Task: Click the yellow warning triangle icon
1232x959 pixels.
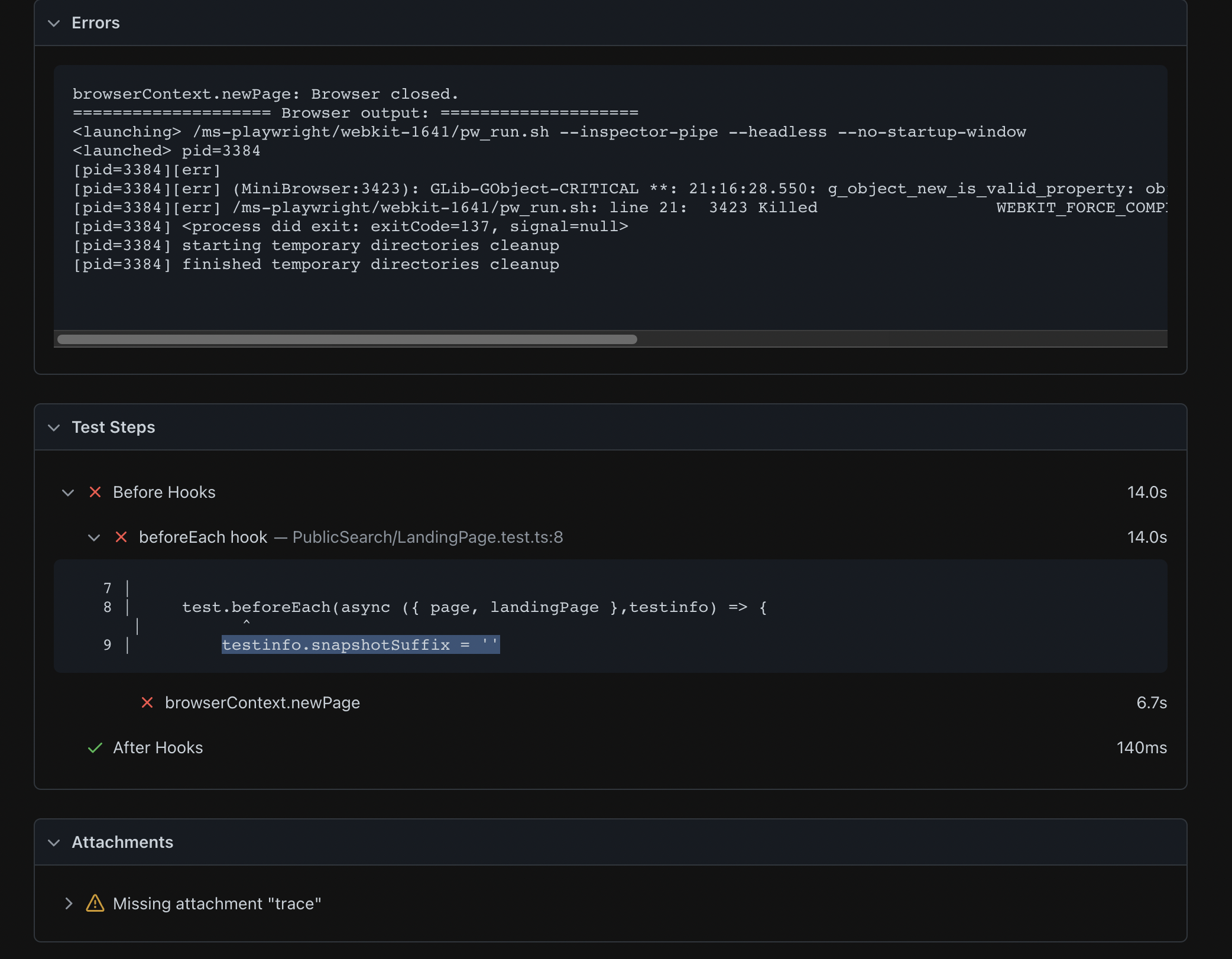Action: pos(95,903)
